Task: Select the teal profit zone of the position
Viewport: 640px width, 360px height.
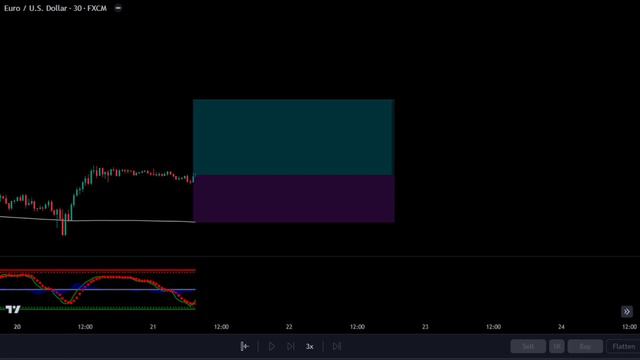Action: click(x=293, y=137)
